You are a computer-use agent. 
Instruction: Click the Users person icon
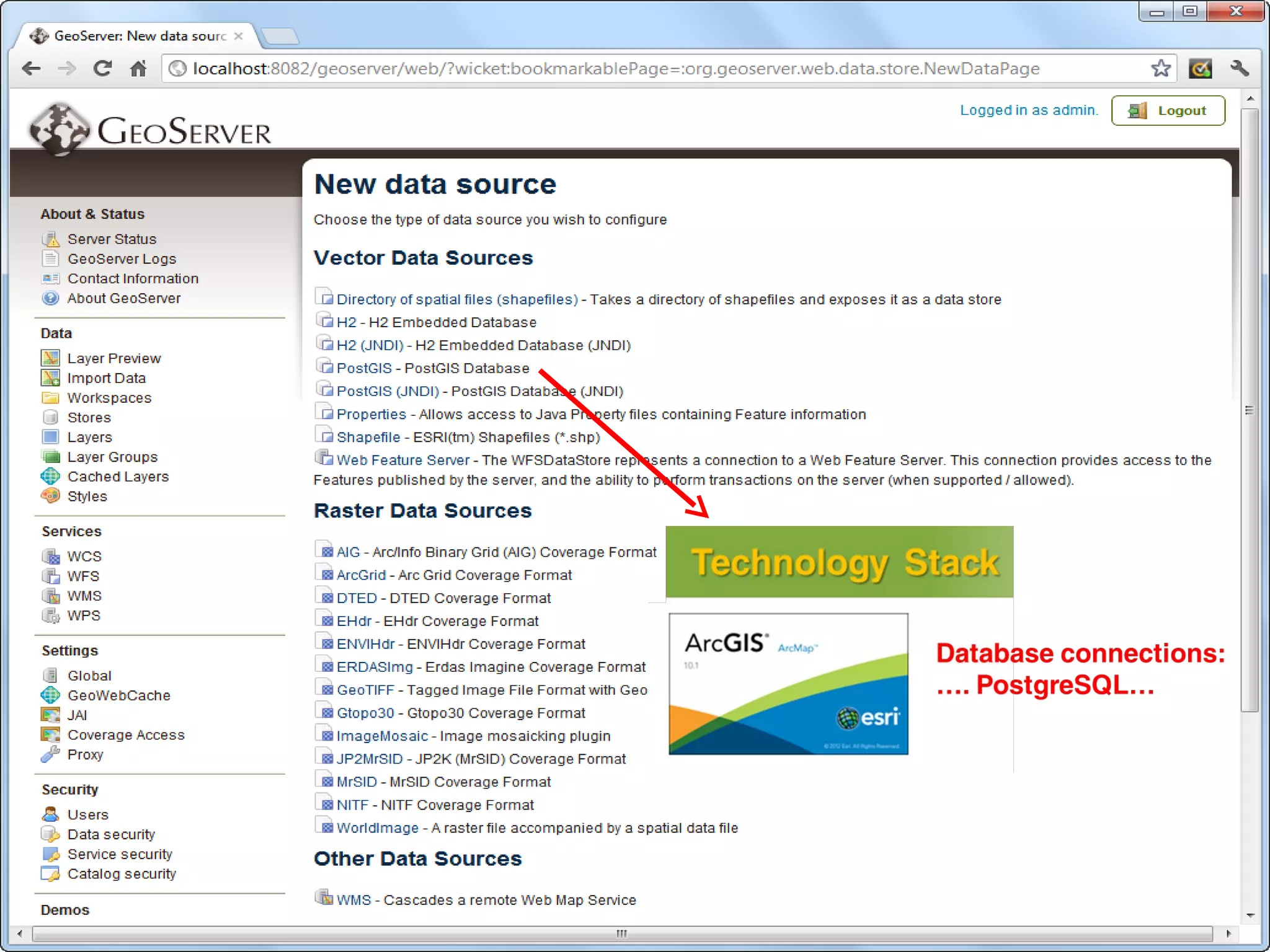pyautogui.click(x=51, y=814)
